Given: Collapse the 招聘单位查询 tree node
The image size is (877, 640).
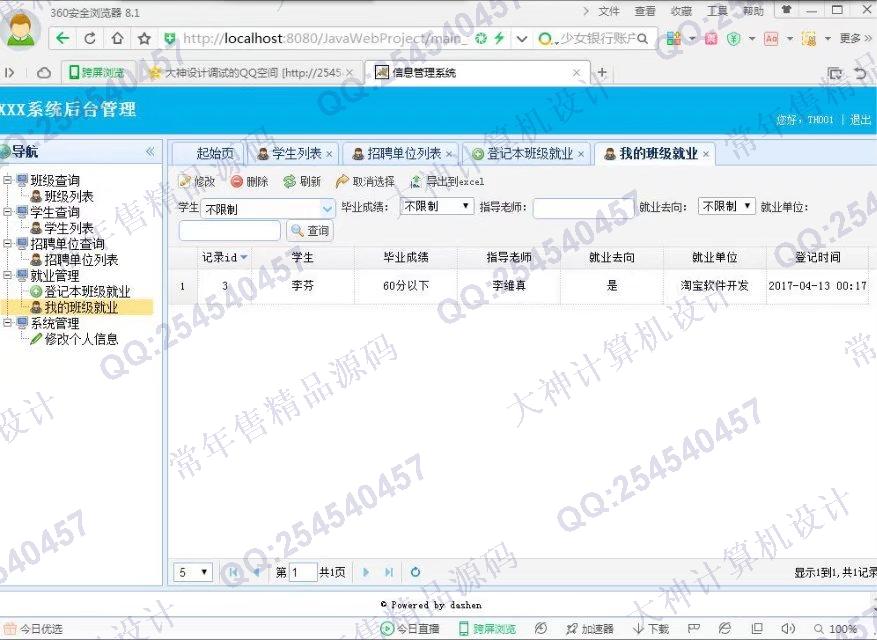Looking at the screenshot, I should pyautogui.click(x=7, y=243).
